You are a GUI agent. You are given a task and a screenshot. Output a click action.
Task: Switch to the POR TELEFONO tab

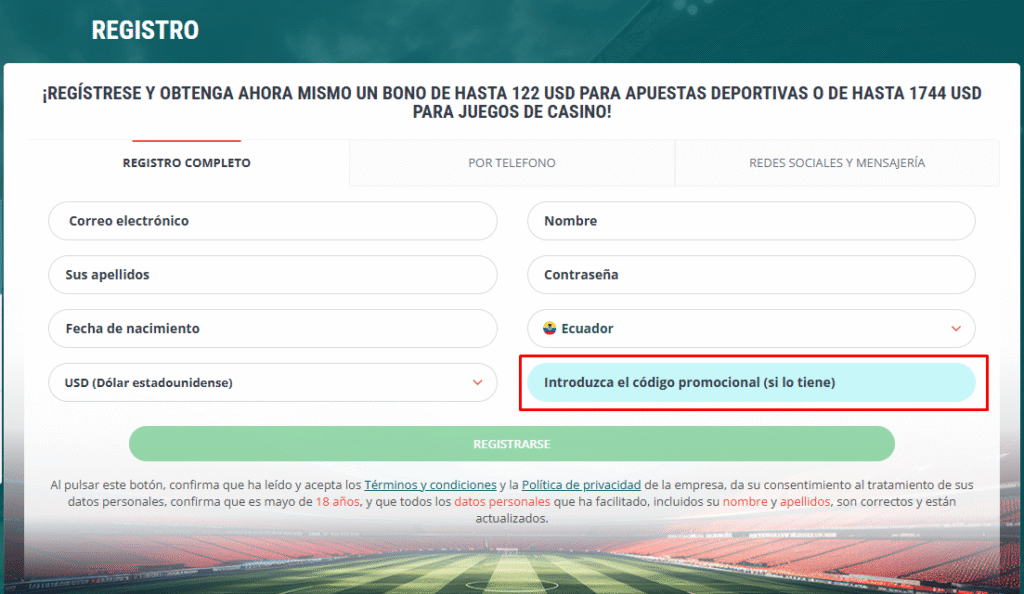point(512,162)
